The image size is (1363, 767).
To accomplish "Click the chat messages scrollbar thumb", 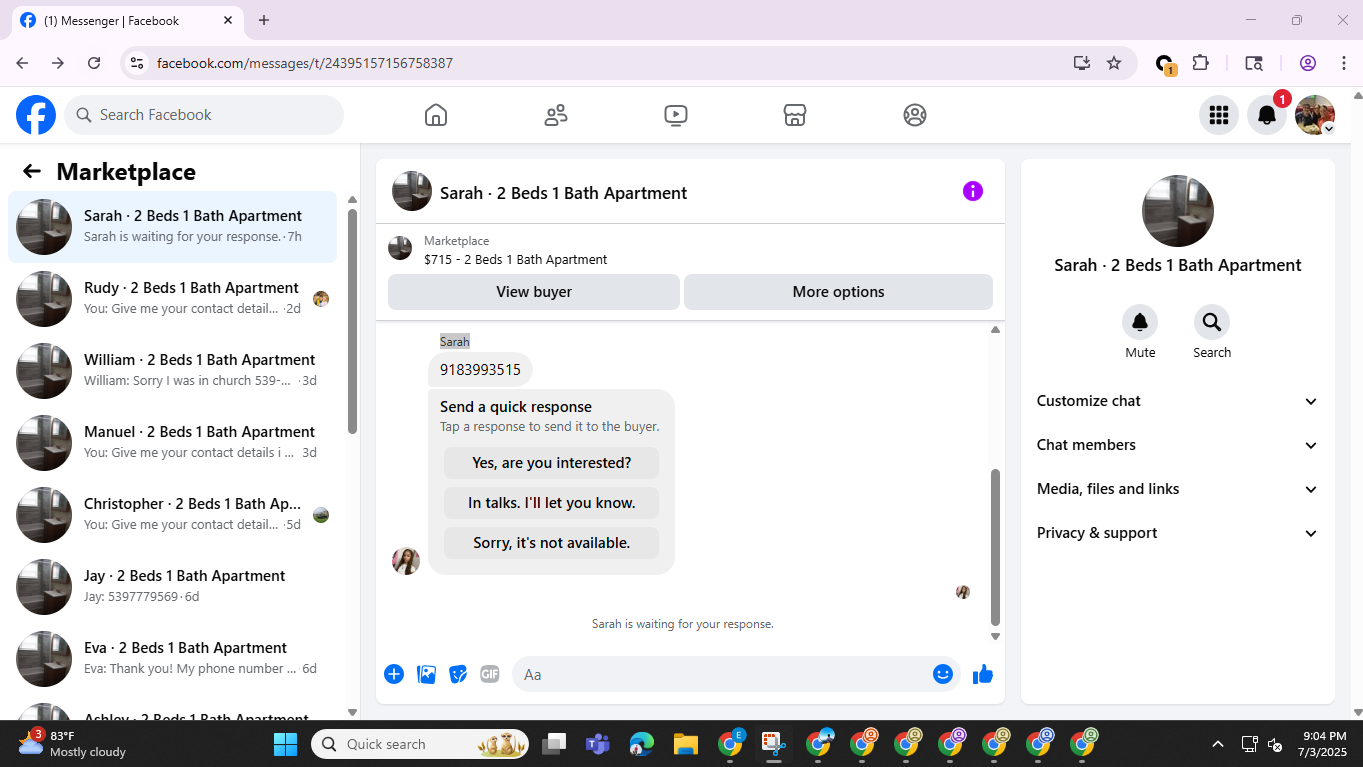I will [x=995, y=547].
